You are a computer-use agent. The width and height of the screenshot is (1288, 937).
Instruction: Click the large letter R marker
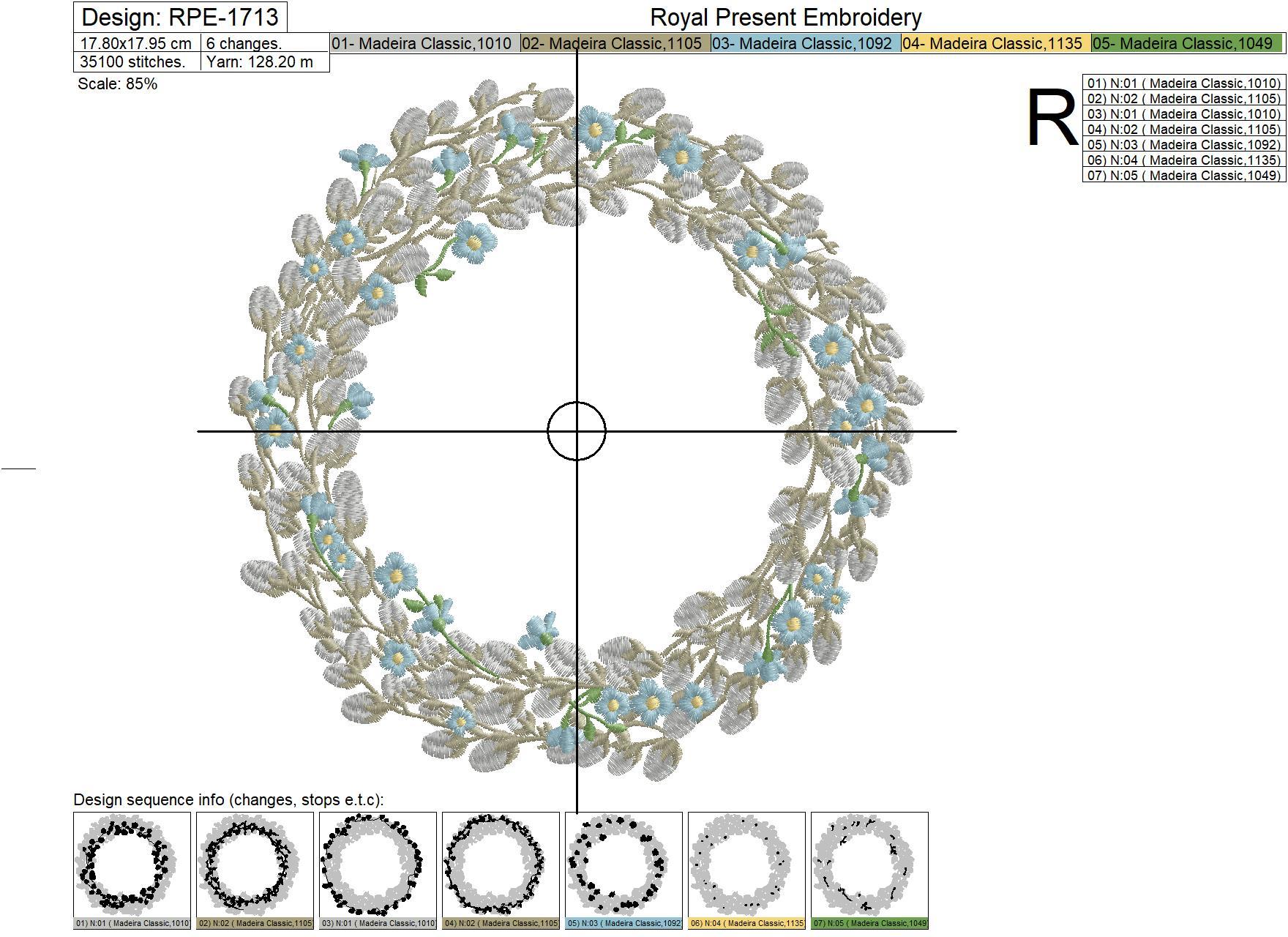(x=1052, y=119)
